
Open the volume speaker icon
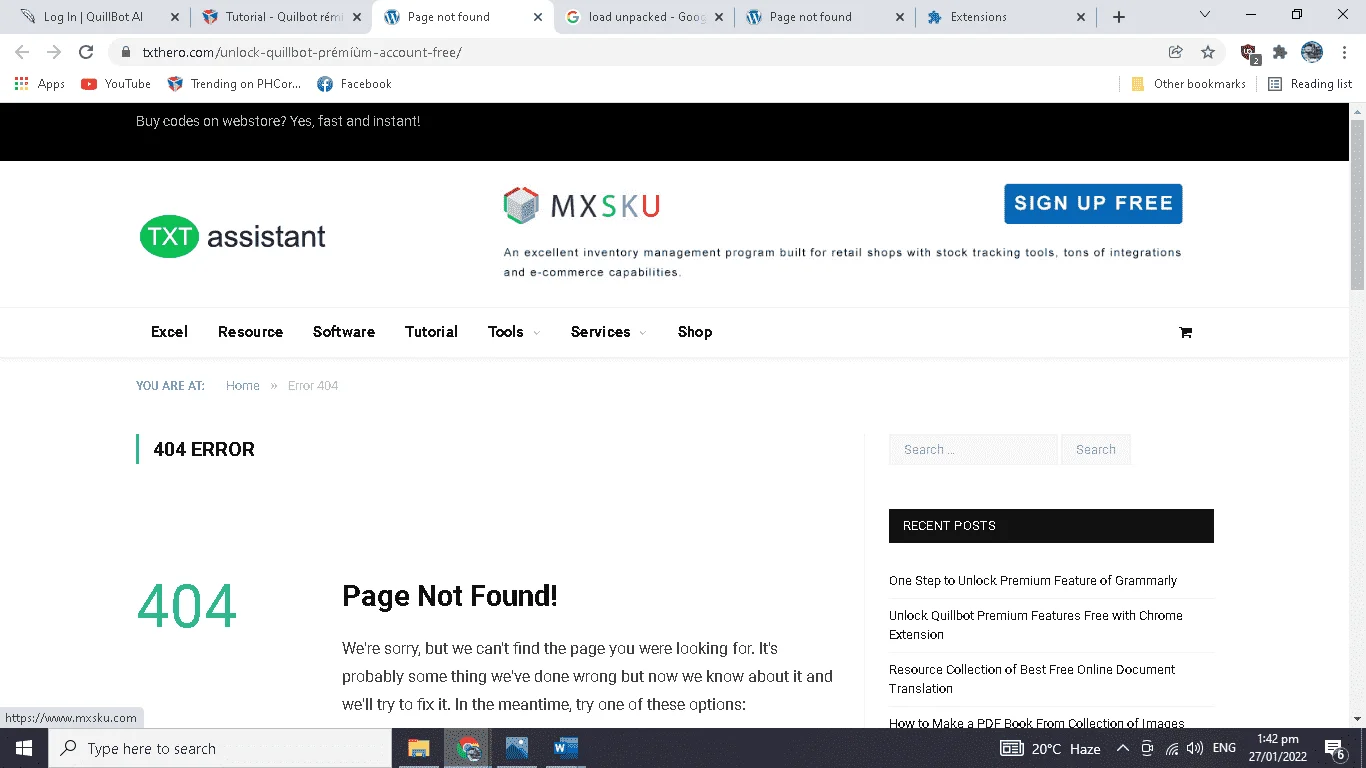point(1194,748)
